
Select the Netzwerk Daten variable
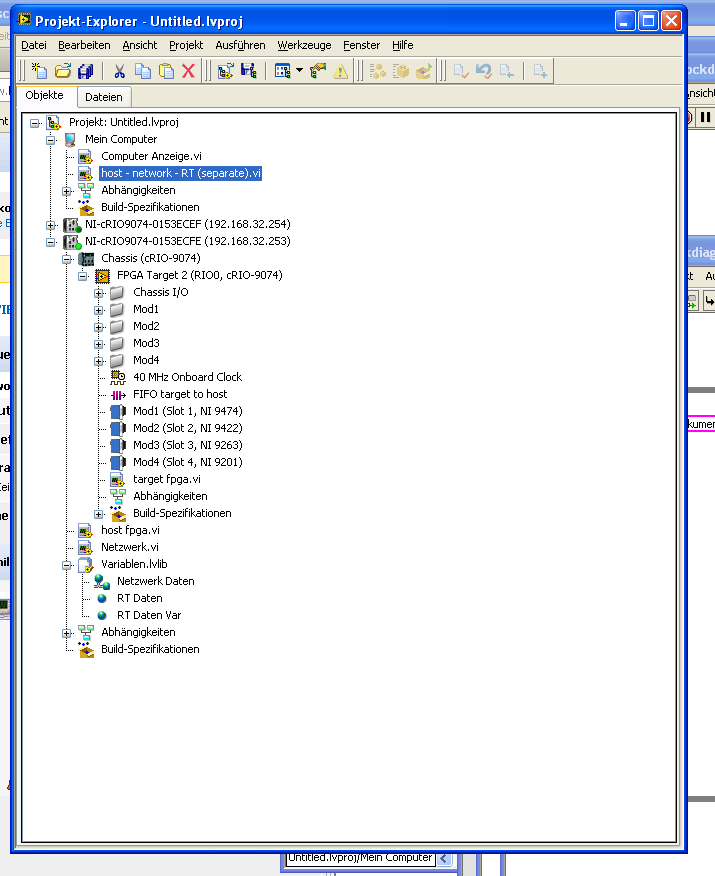pyautogui.click(x=155, y=581)
